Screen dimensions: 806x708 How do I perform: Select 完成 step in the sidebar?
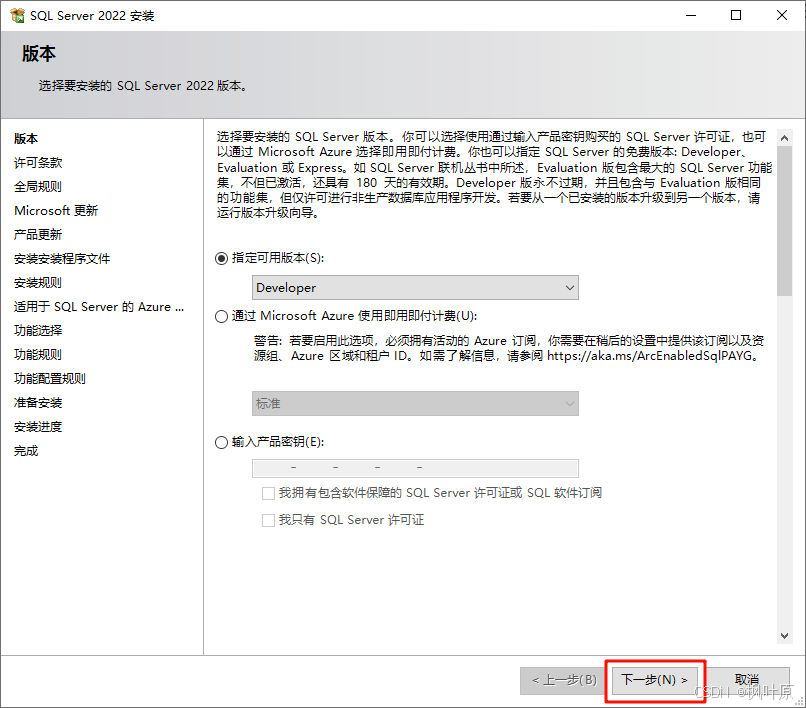click(26, 451)
